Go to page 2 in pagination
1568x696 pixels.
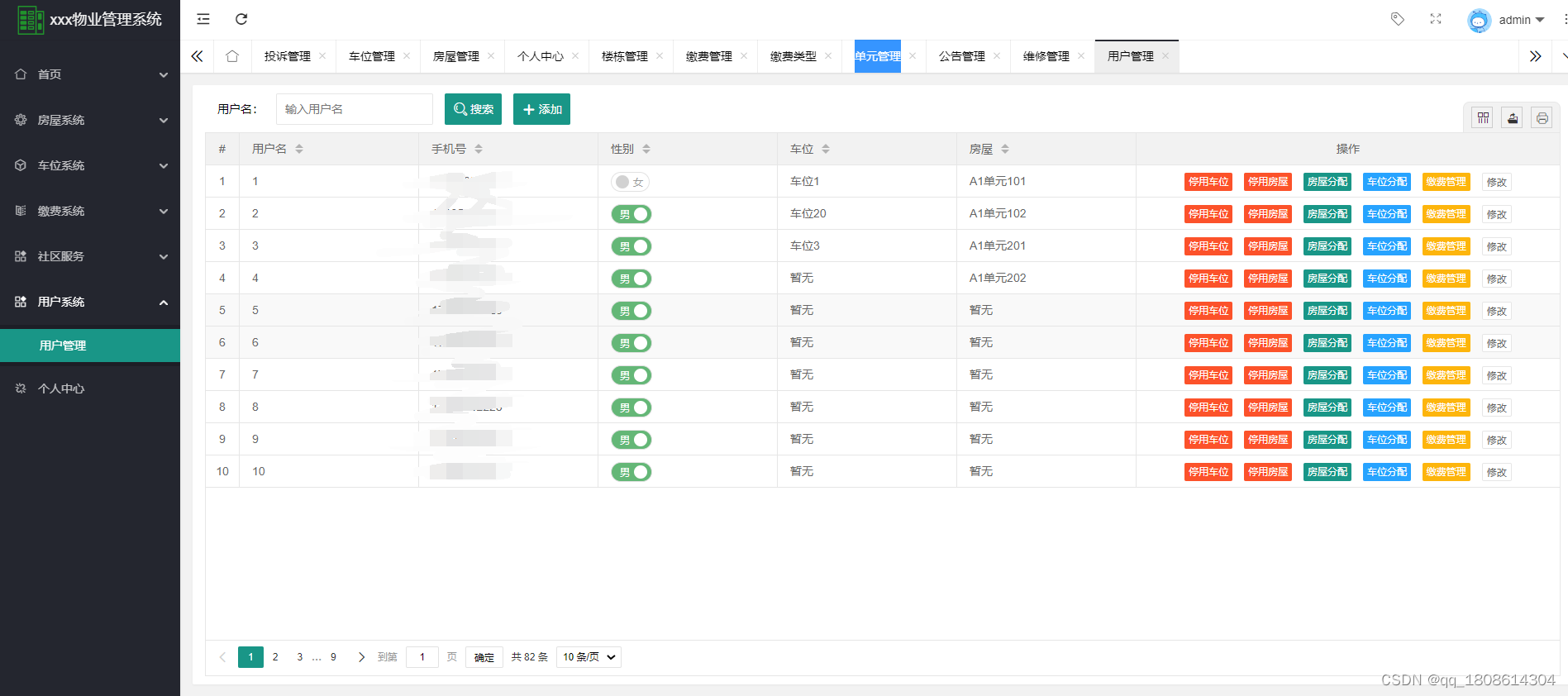(275, 657)
